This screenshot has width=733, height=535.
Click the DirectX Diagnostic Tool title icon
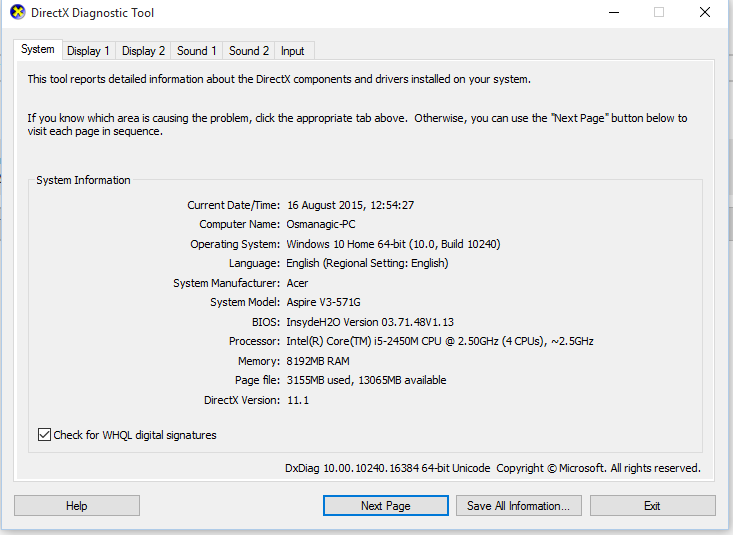point(17,12)
